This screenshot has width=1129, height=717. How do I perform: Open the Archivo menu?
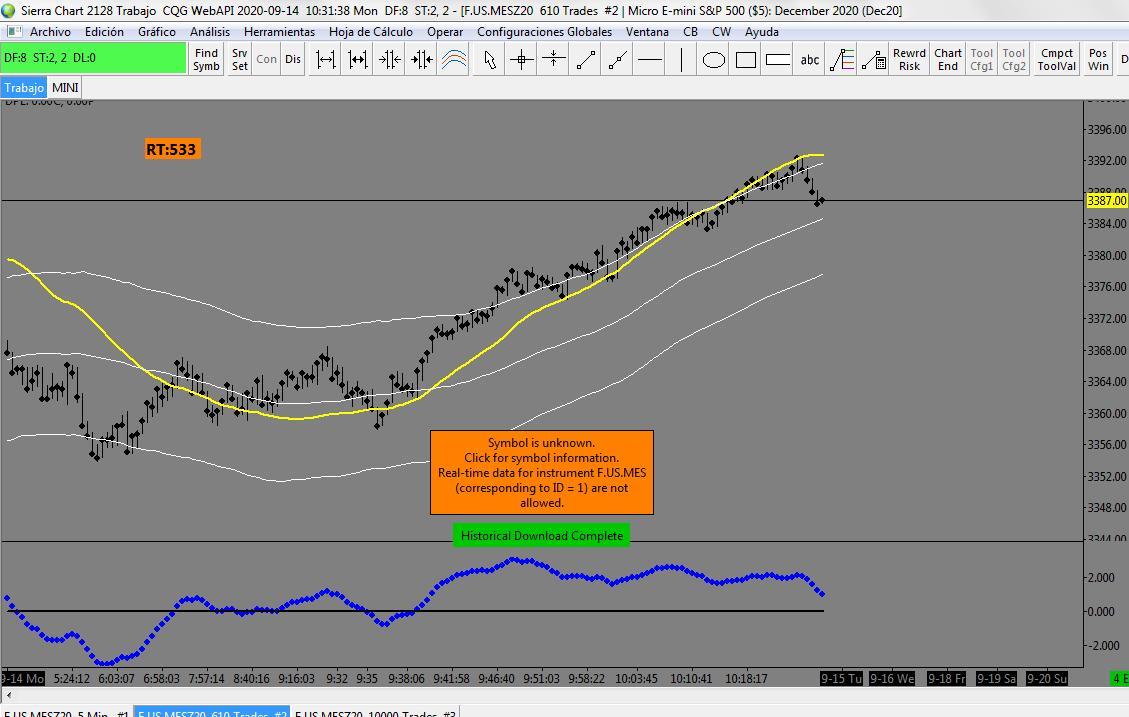(x=50, y=32)
